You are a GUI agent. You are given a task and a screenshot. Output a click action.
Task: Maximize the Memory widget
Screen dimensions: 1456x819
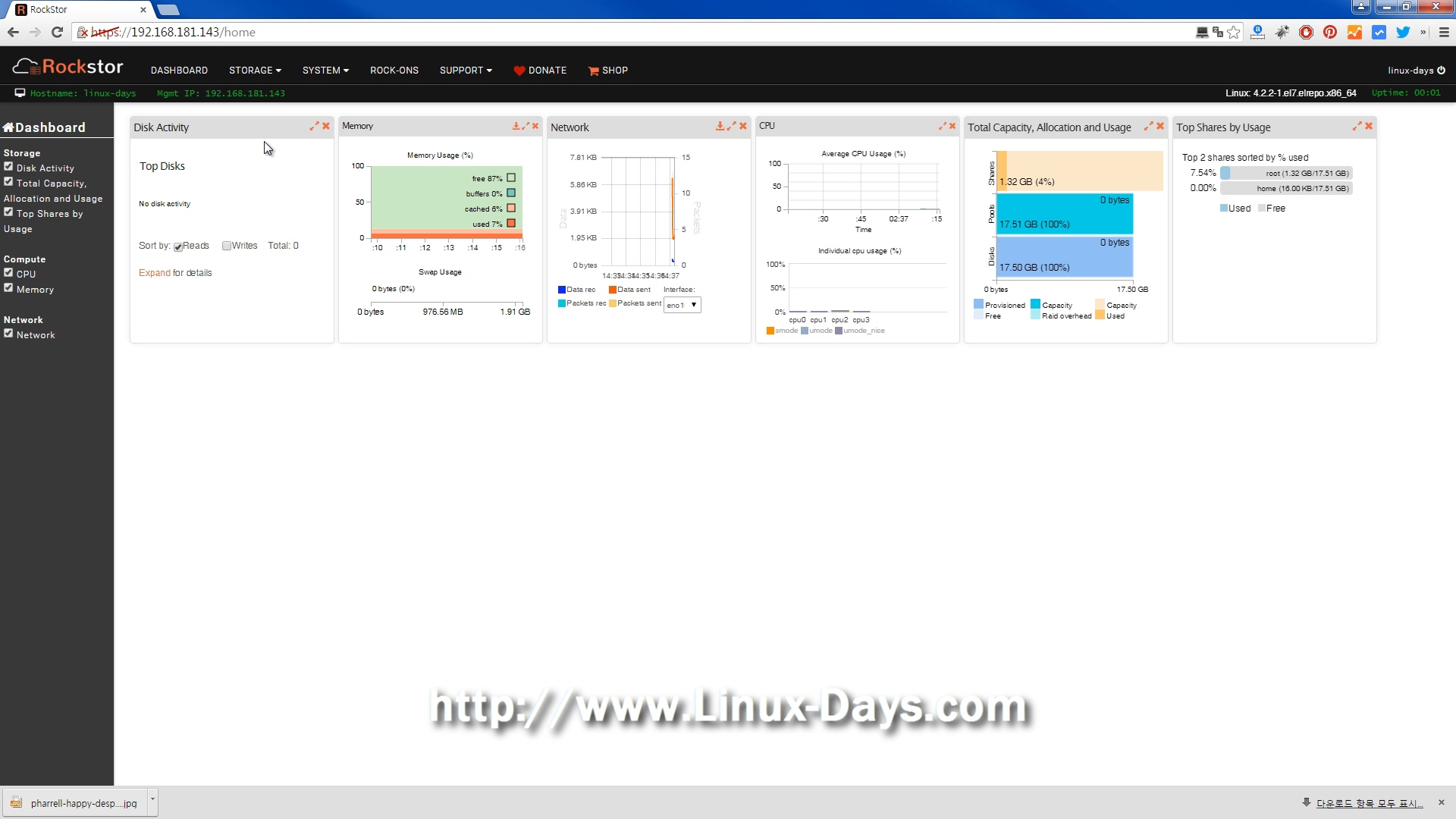(526, 127)
